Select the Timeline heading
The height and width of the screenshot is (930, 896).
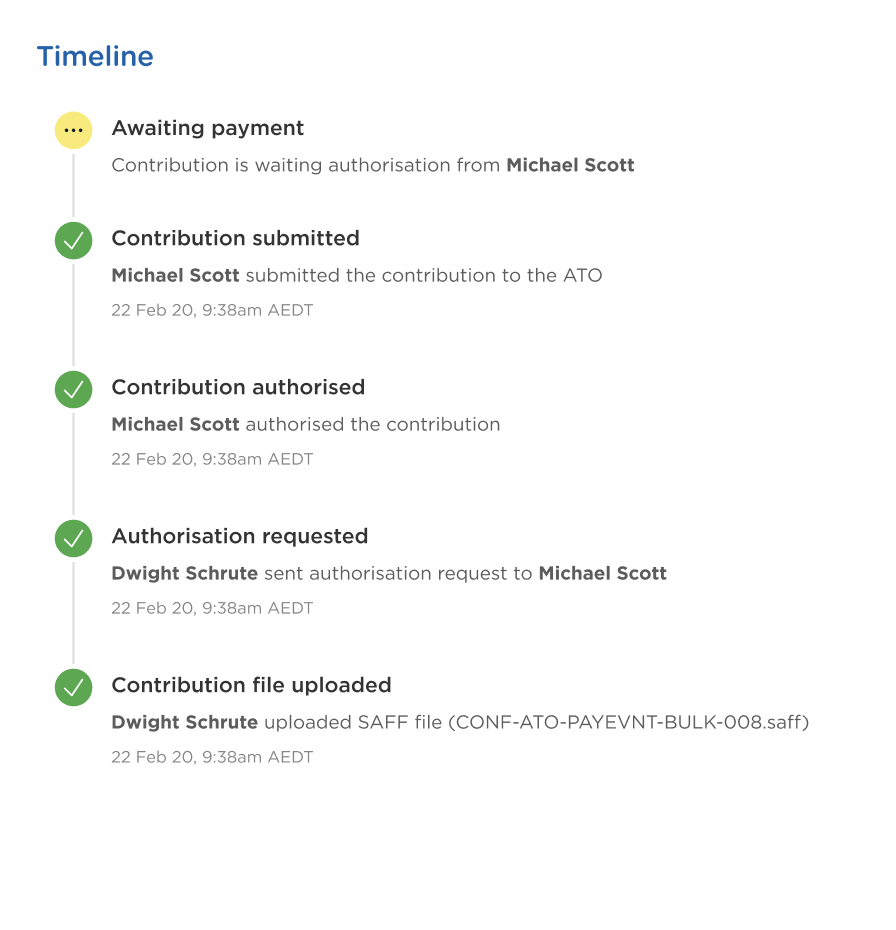tap(95, 56)
